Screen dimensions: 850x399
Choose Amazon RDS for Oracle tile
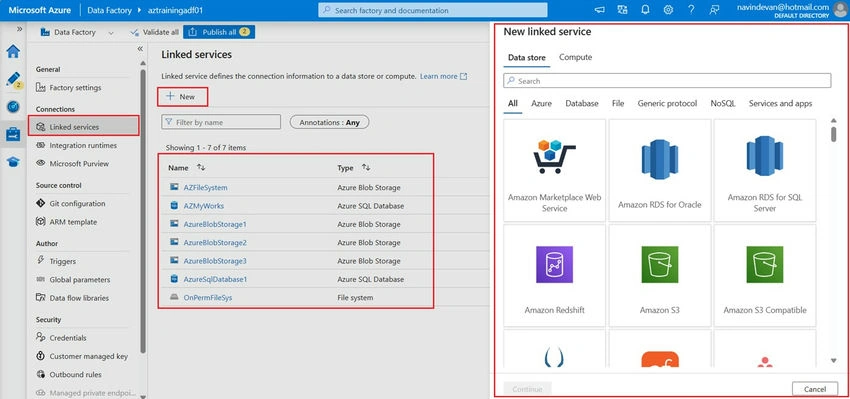pyautogui.click(x=660, y=170)
